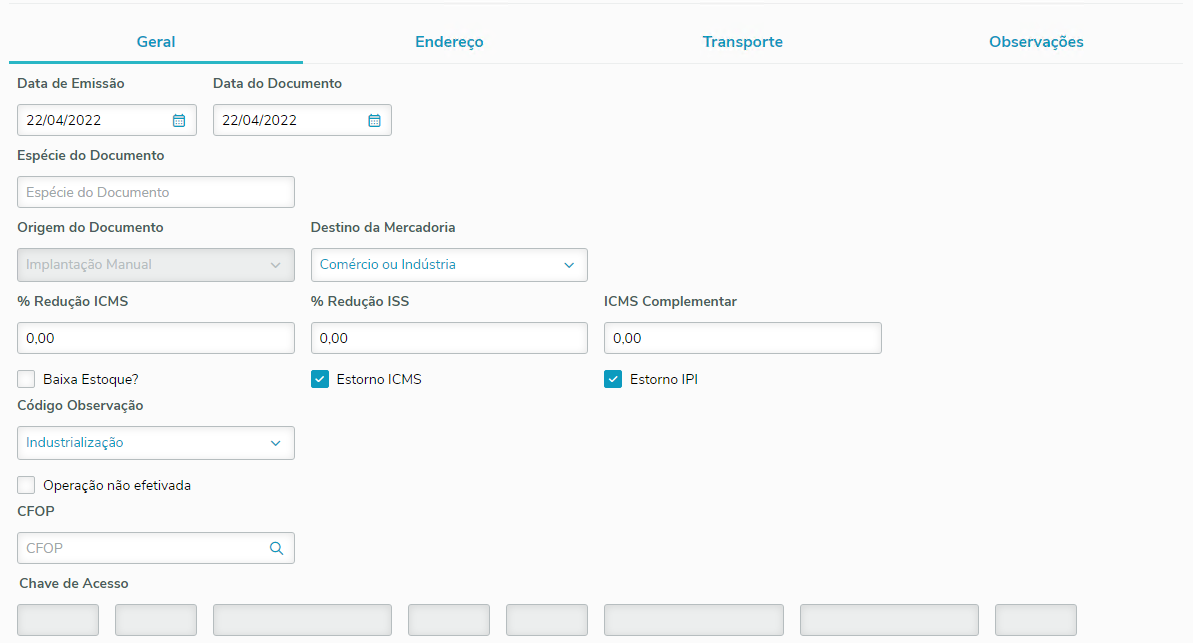
Task: Open calendar picker for Data de Emissão
Action: point(179,120)
